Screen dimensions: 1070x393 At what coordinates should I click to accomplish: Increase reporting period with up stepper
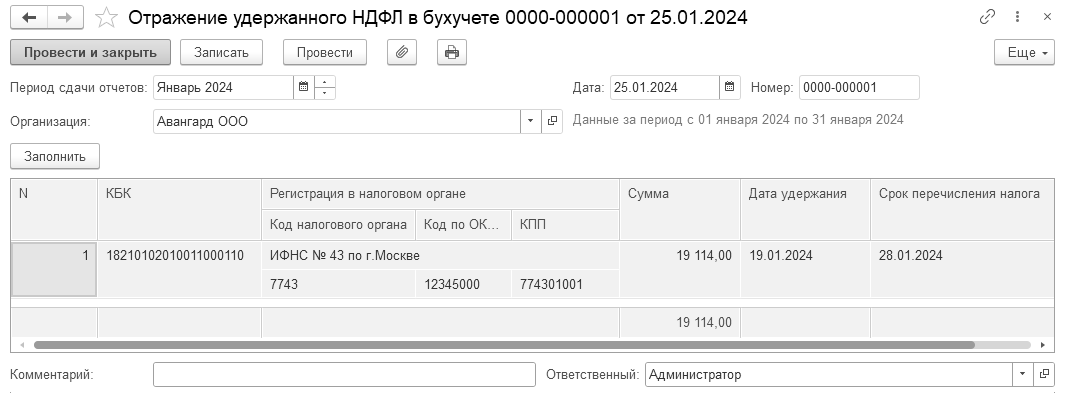(325, 81)
